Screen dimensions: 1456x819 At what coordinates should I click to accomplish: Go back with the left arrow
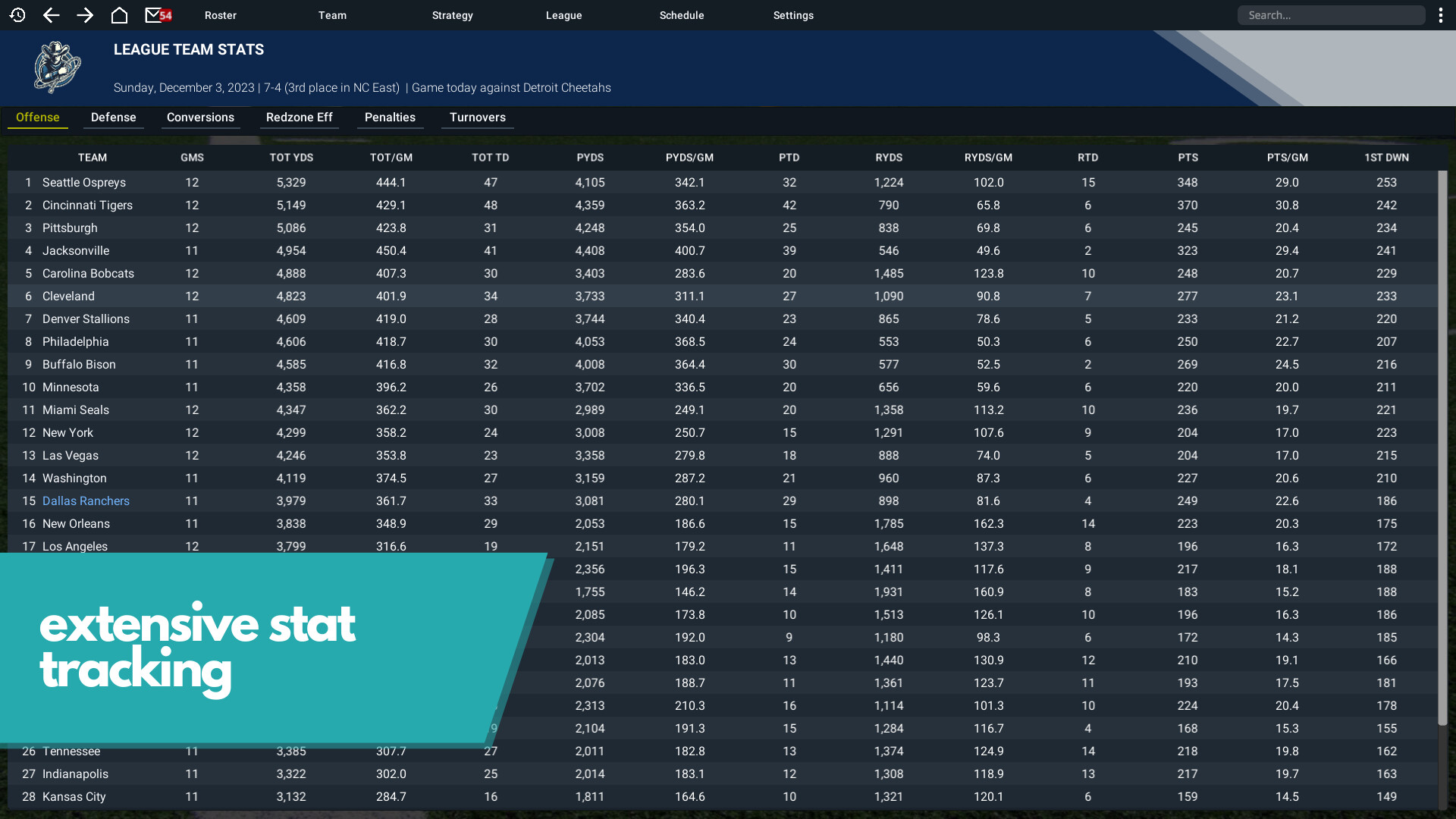(x=51, y=15)
